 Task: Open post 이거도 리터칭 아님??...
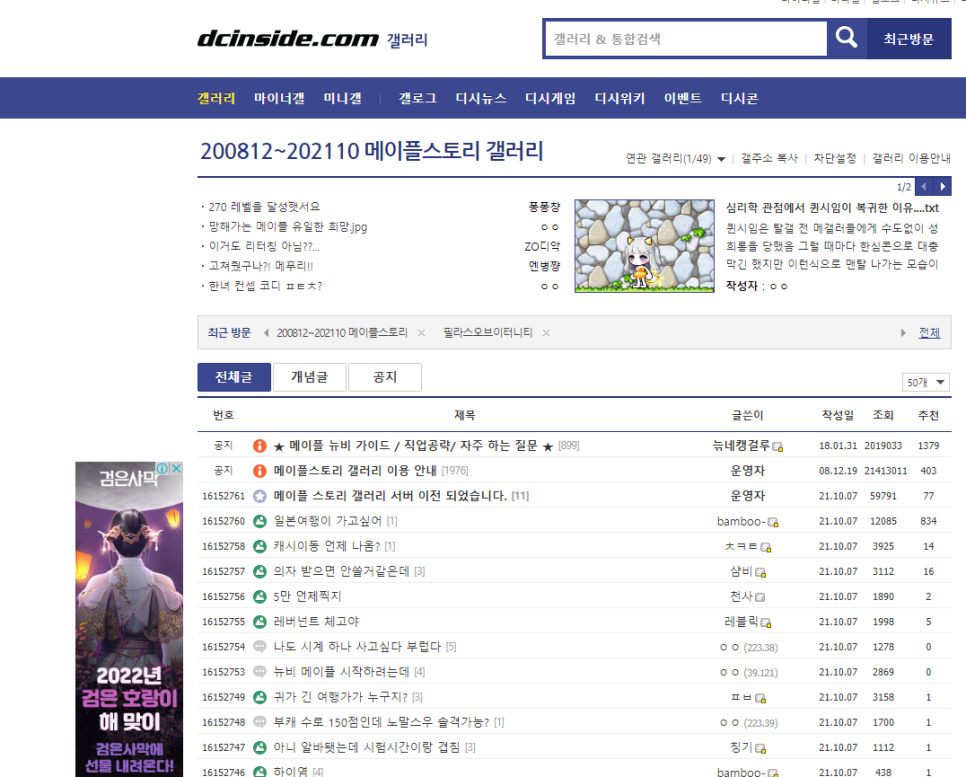264,246
